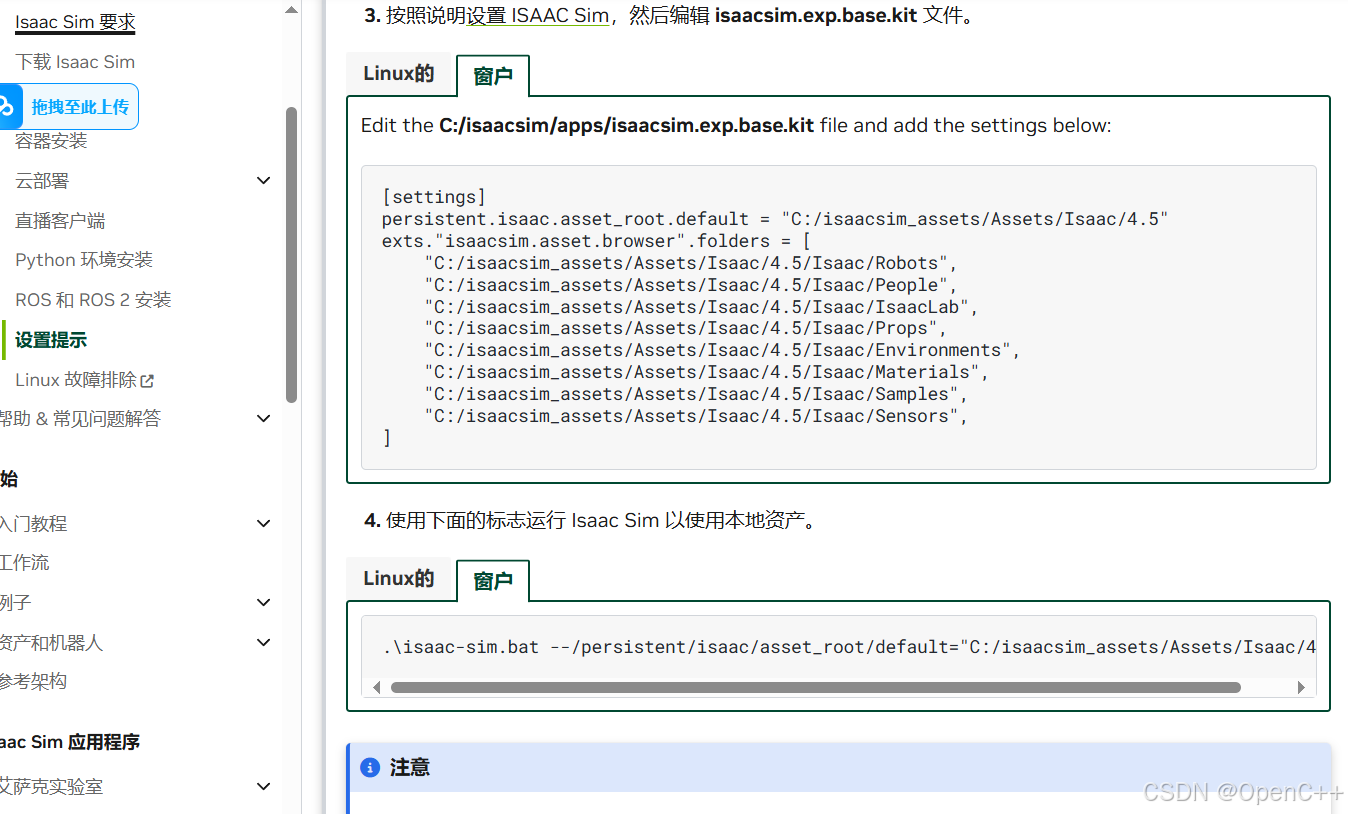The image size is (1348, 814).
Task: Expand the 资产和机器人 chevron
Action: [264, 642]
